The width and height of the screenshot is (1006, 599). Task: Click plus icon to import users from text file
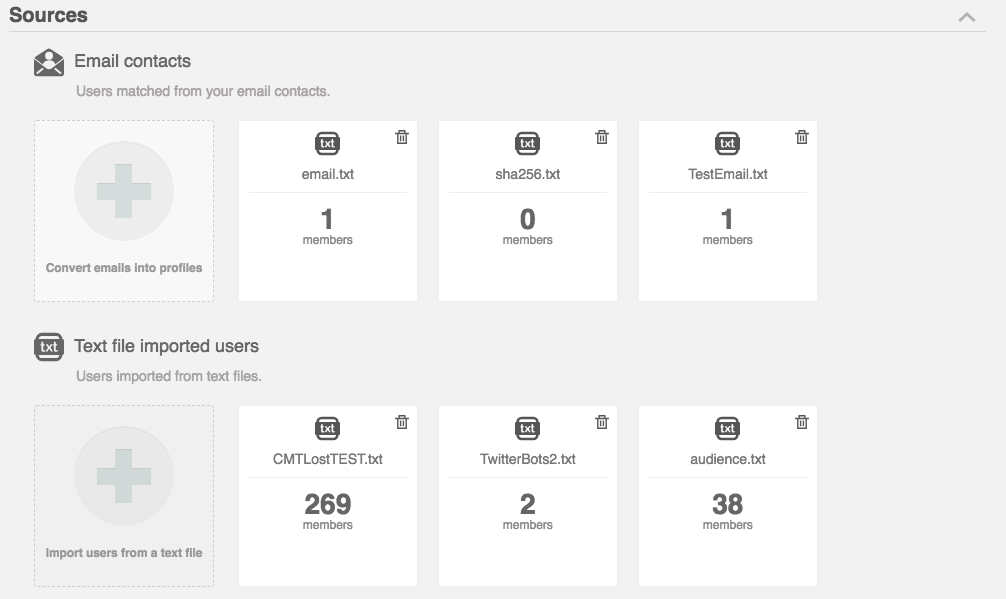click(124, 476)
